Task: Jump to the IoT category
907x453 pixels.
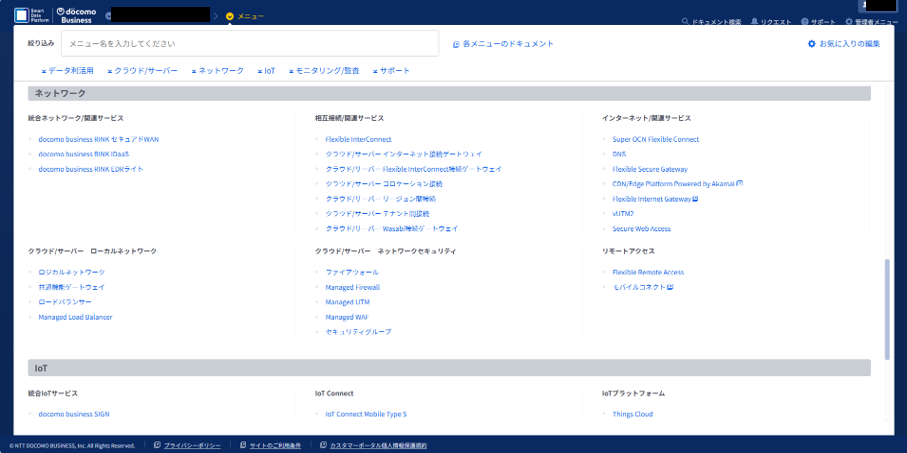Action: (266, 71)
